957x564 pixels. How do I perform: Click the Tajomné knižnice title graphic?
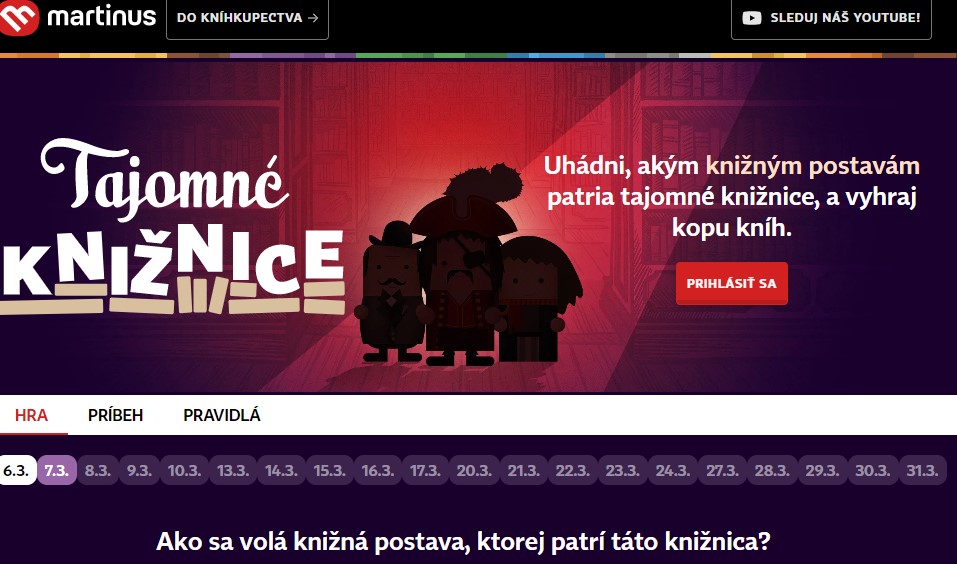point(173,226)
